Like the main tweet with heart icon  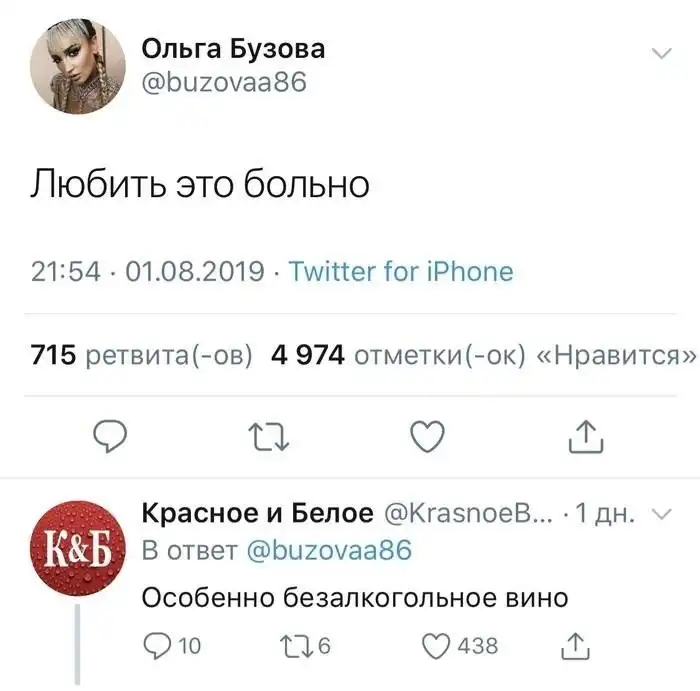(428, 436)
